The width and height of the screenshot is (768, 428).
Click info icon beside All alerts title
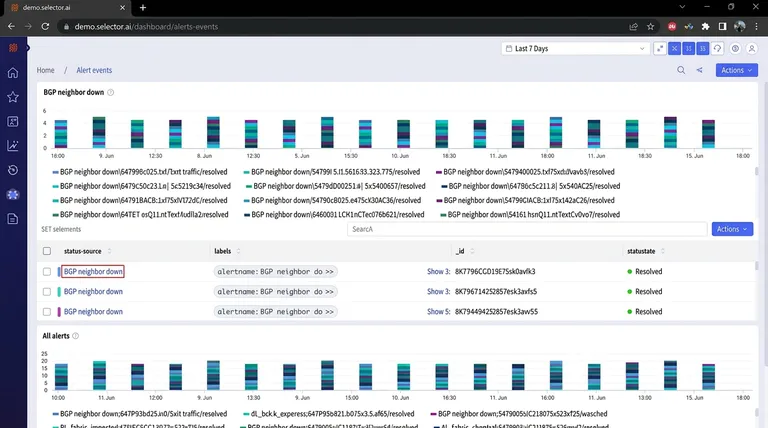[75, 336]
